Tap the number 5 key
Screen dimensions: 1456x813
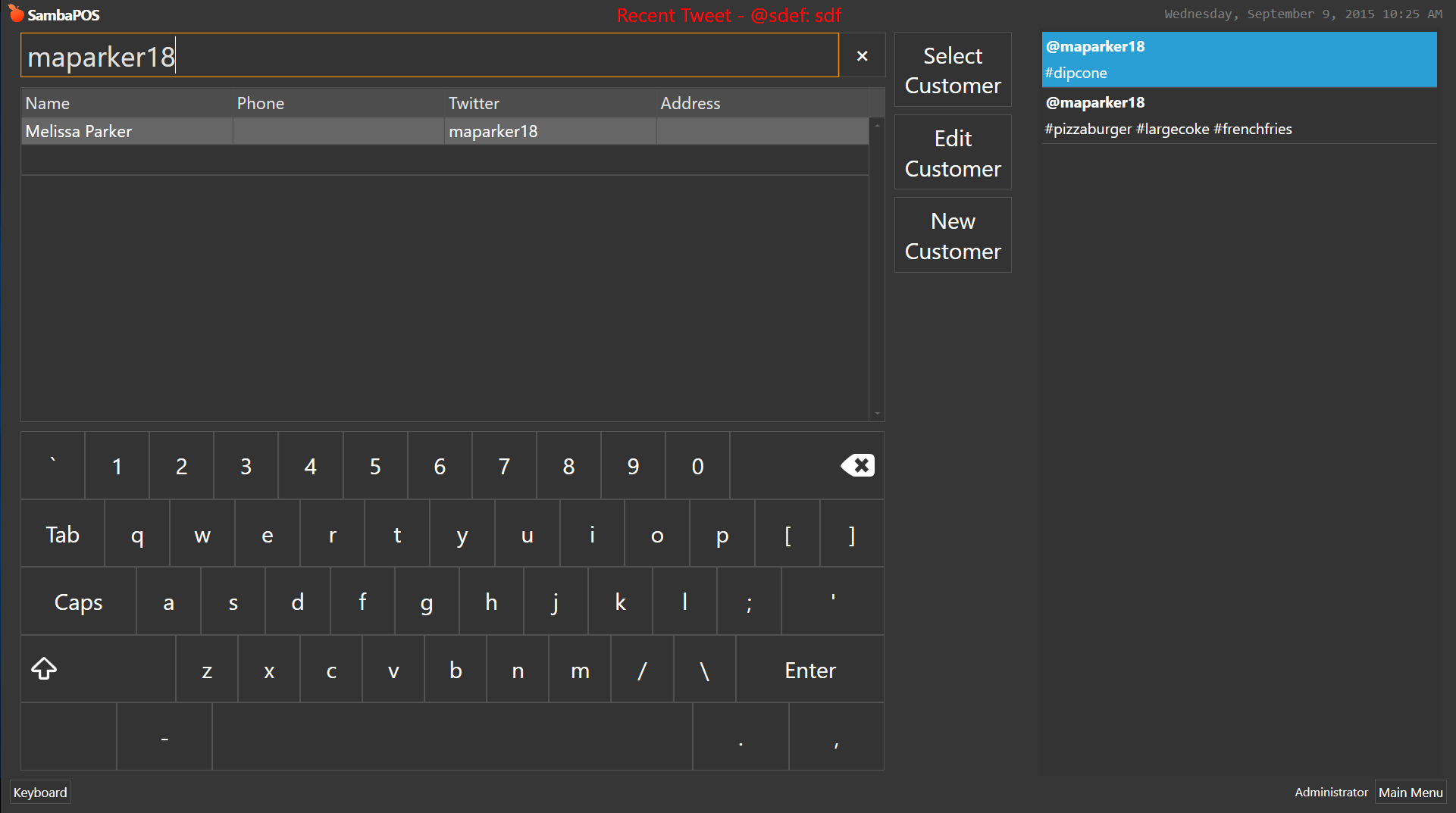point(375,465)
